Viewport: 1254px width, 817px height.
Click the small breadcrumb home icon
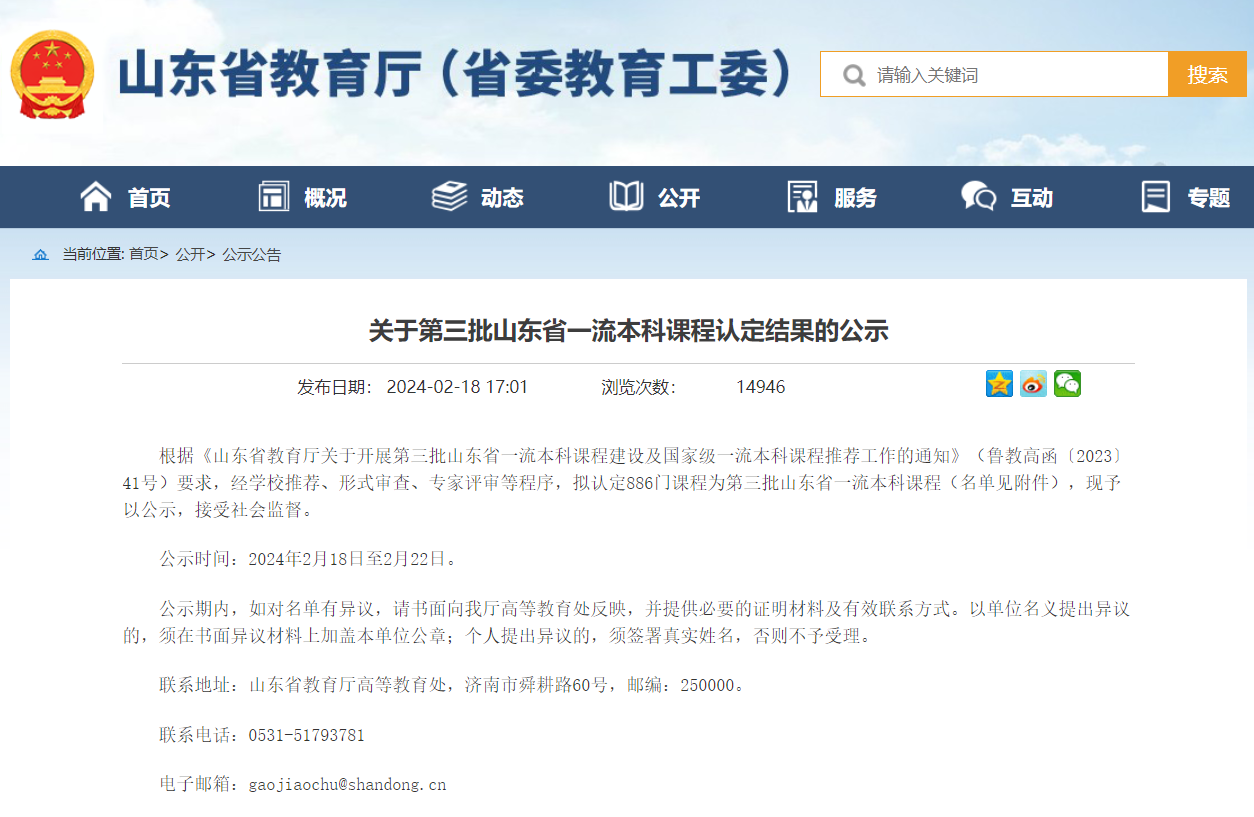40,255
